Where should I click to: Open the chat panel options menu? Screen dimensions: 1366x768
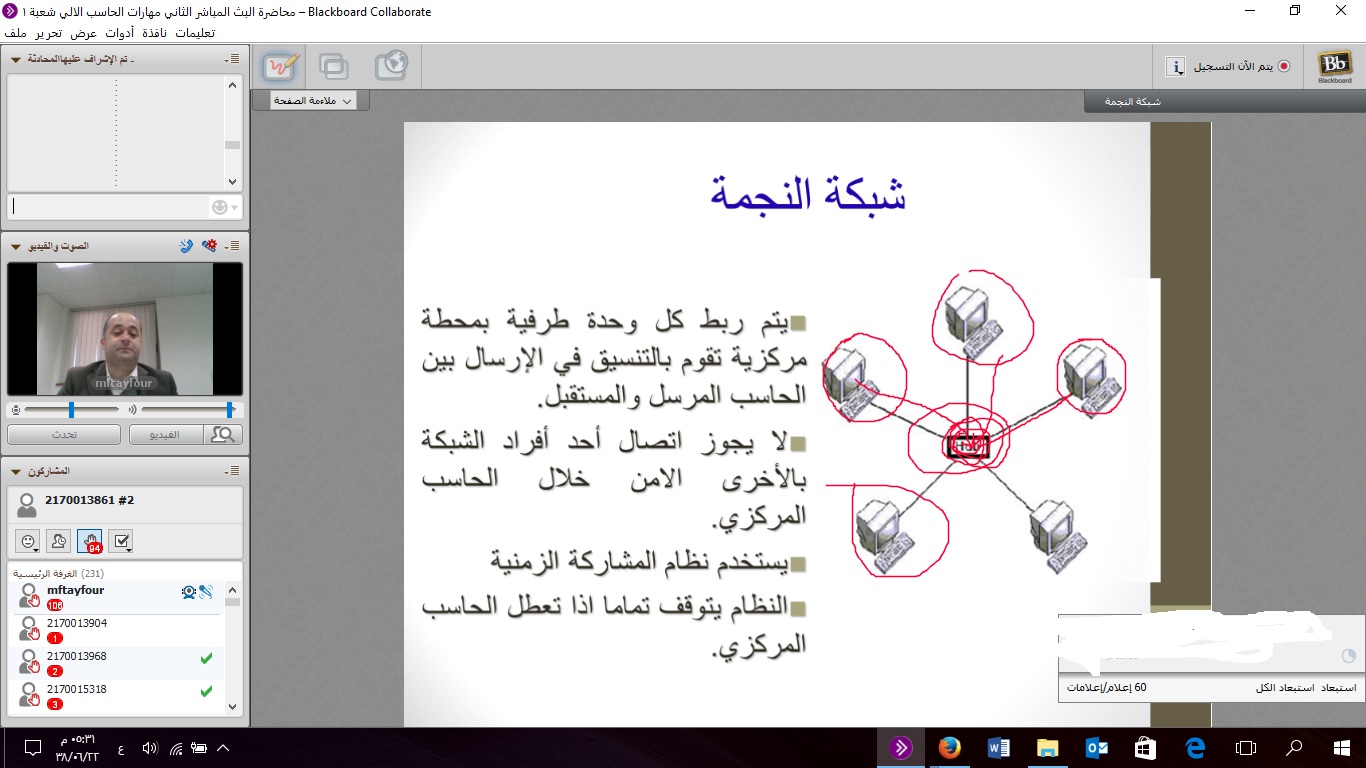coord(232,59)
